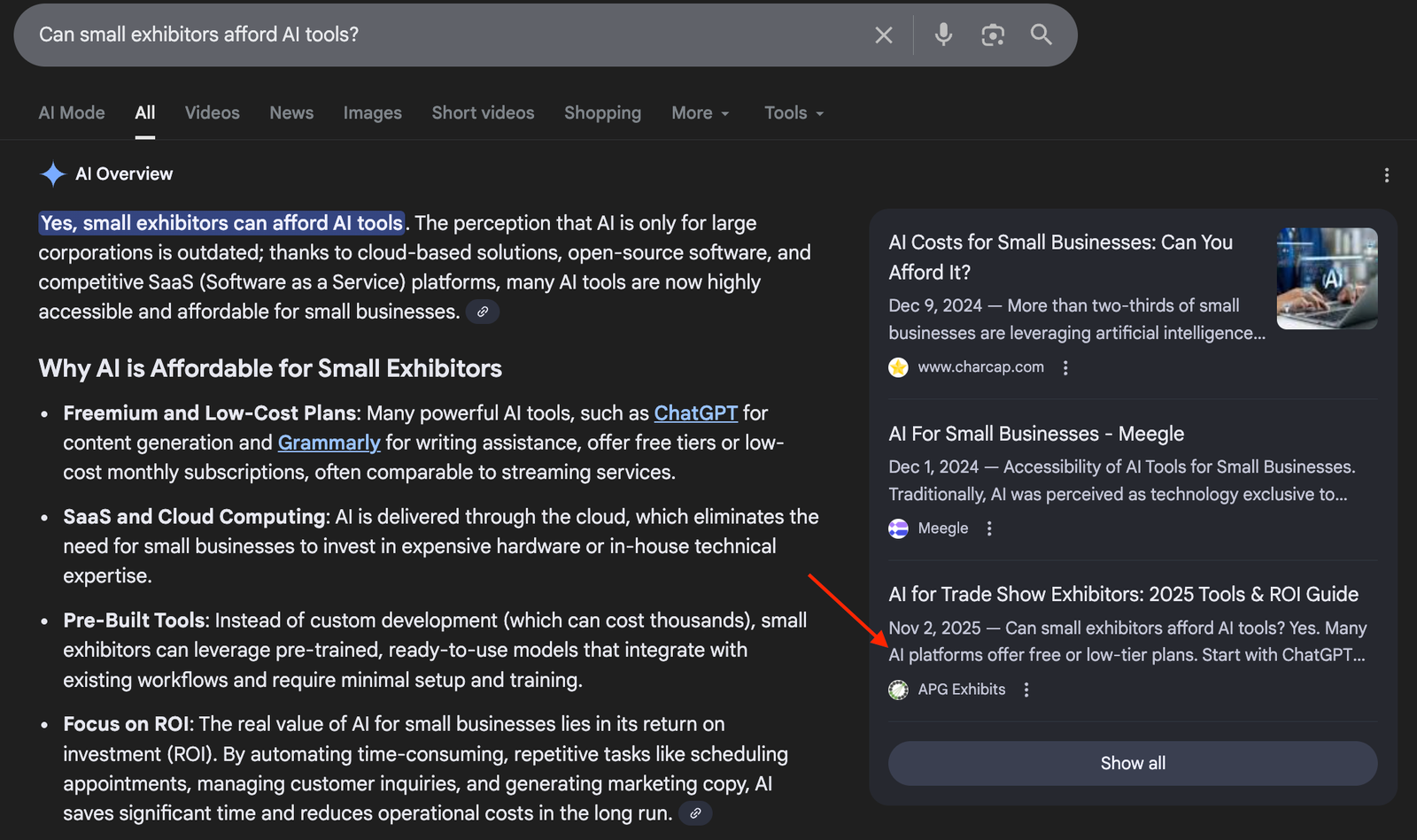Expand the Tools dropdown

(794, 113)
